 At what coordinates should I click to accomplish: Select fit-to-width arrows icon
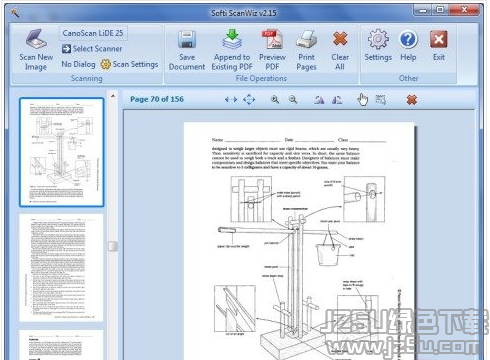(x=231, y=99)
